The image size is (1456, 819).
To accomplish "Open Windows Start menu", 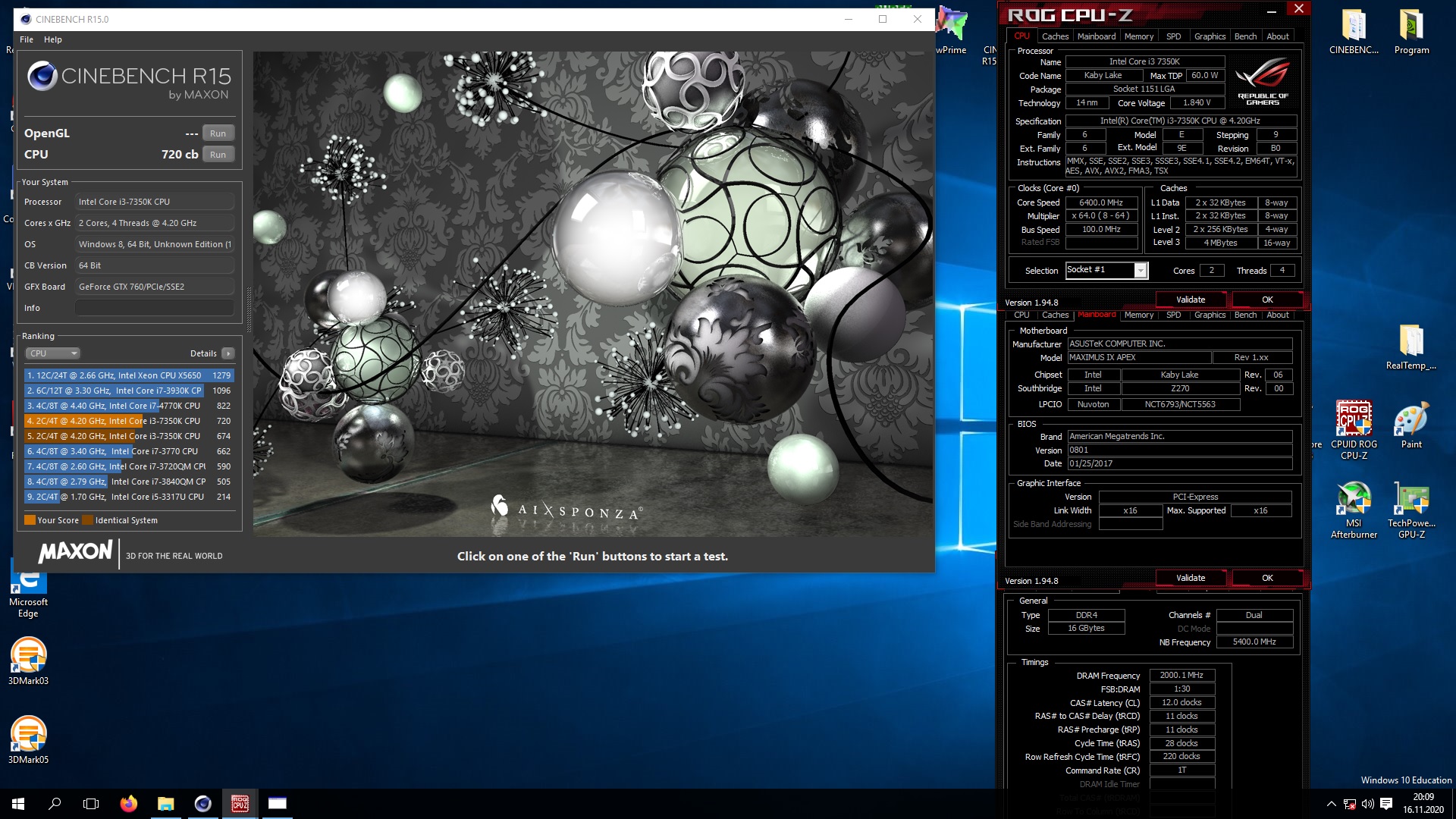I will click(18, 804).
